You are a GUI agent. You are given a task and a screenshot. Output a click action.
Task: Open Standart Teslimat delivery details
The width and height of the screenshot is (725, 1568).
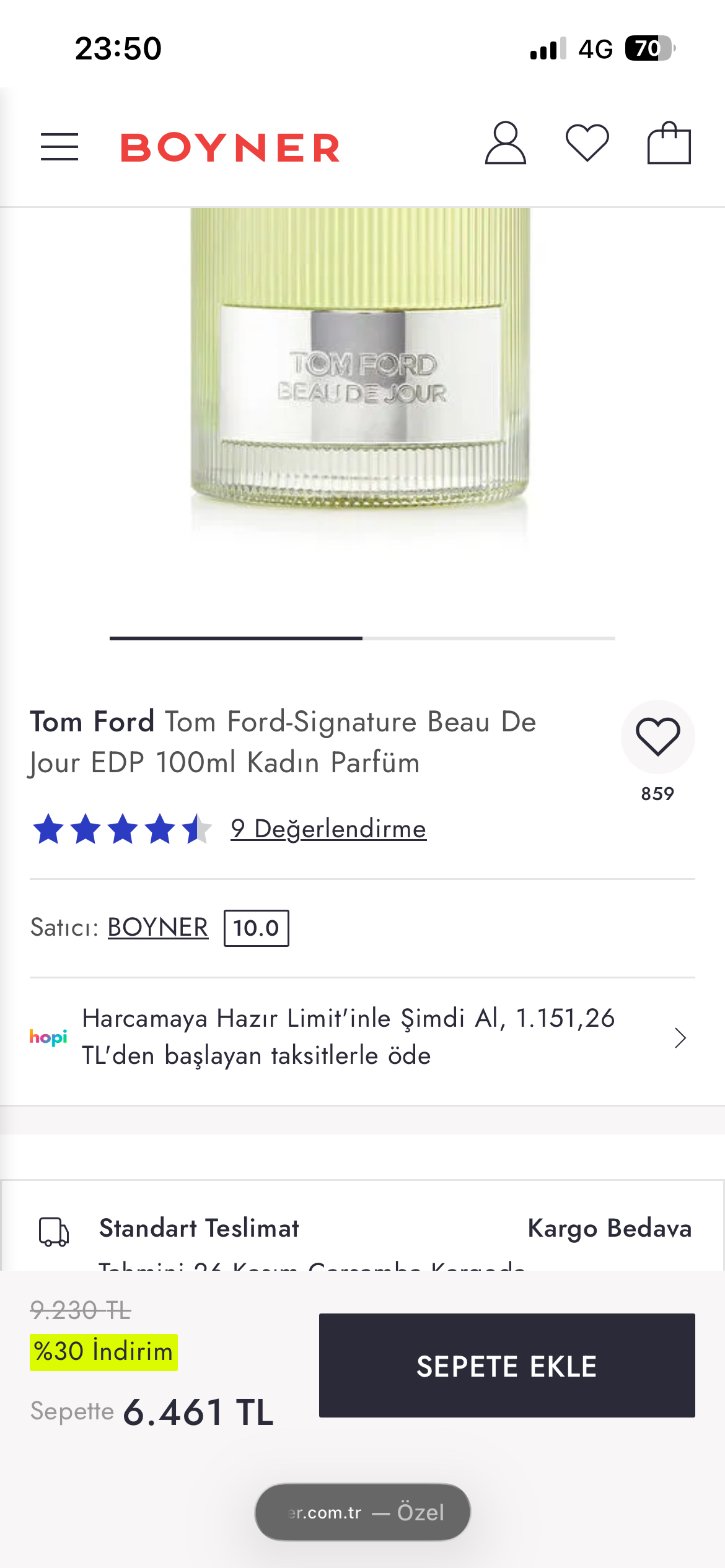click(199, 1228)
